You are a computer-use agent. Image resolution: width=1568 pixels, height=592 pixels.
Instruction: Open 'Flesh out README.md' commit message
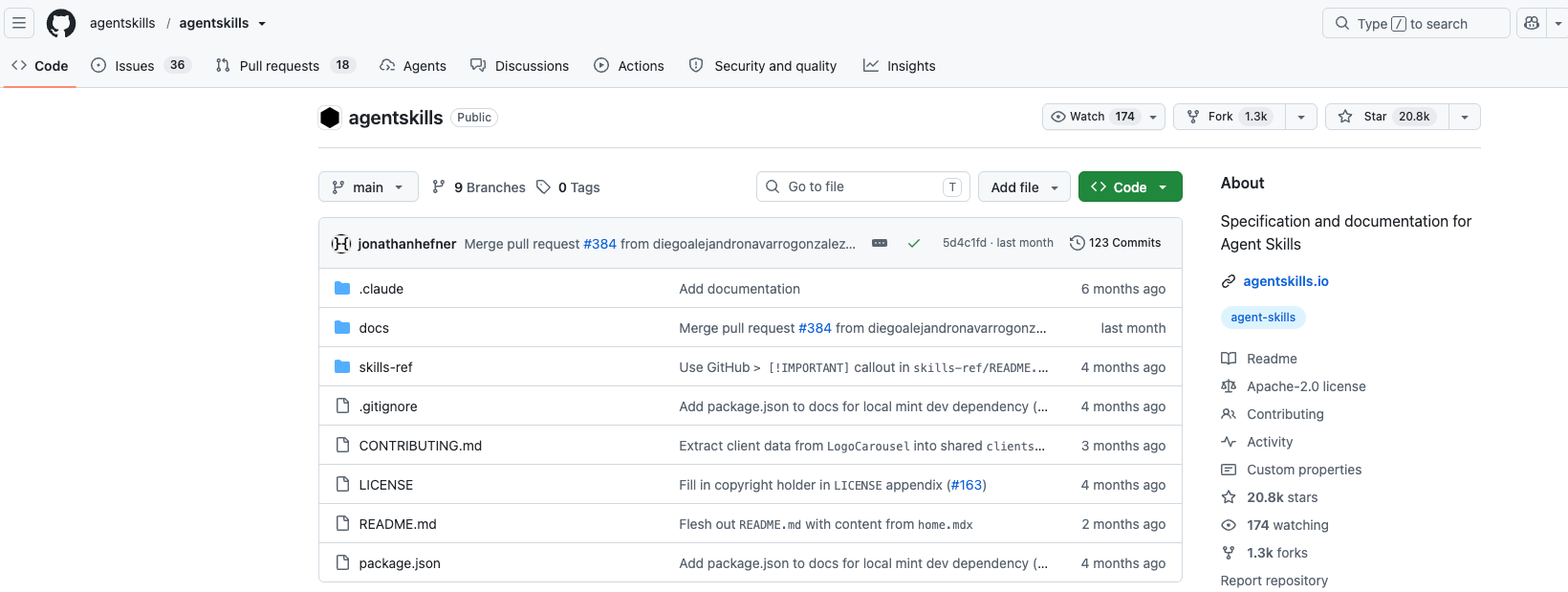click(826, 524)
